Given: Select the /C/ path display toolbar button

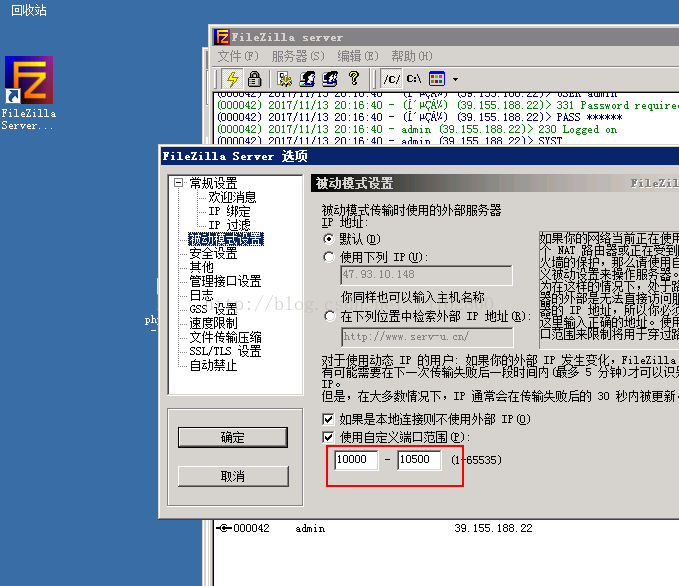Looking at the screenshot, I should tap(392, 79).
